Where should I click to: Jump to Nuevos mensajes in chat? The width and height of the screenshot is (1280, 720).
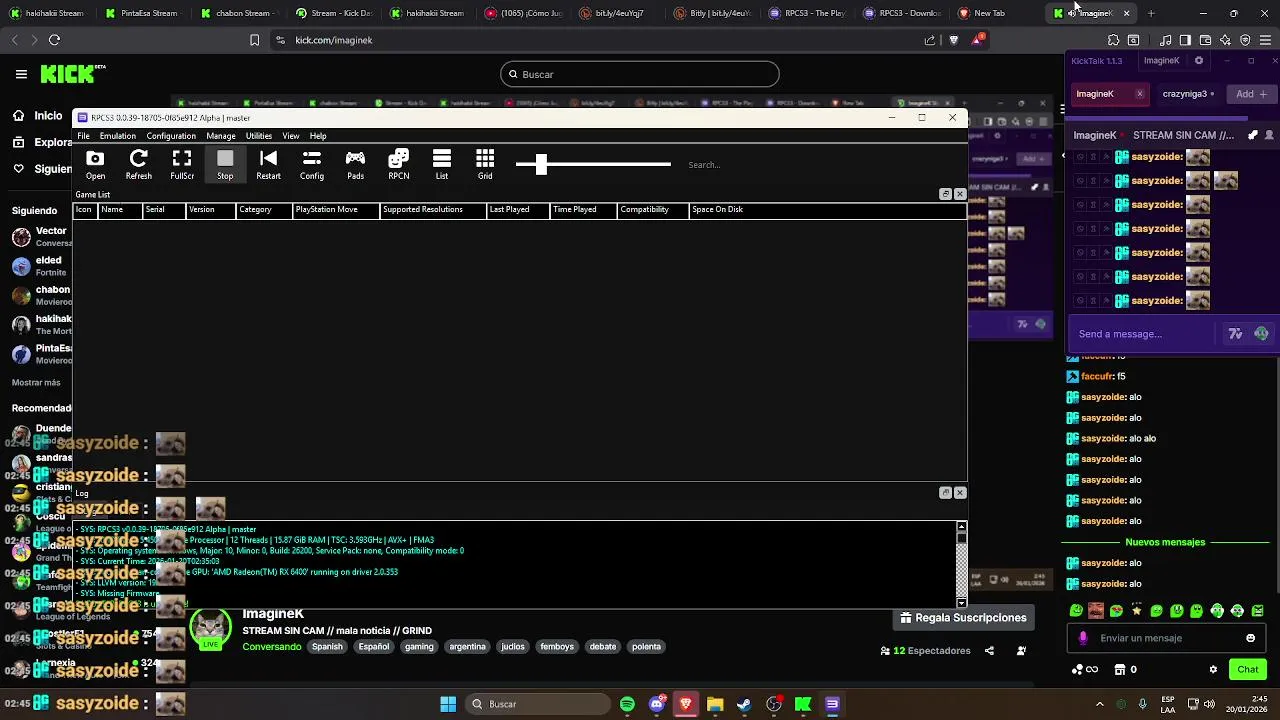pos(1165,542)
